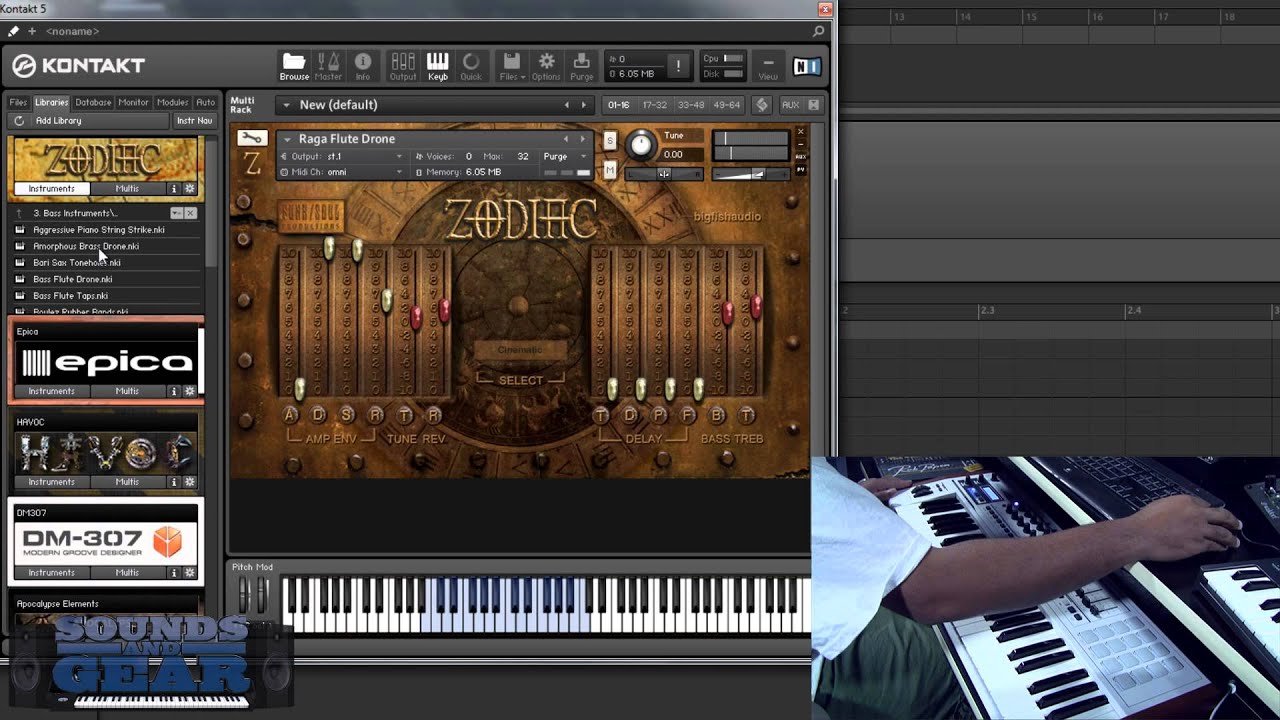
Task: Toggle the amp envelope A button
Action: tap(291, 415)
